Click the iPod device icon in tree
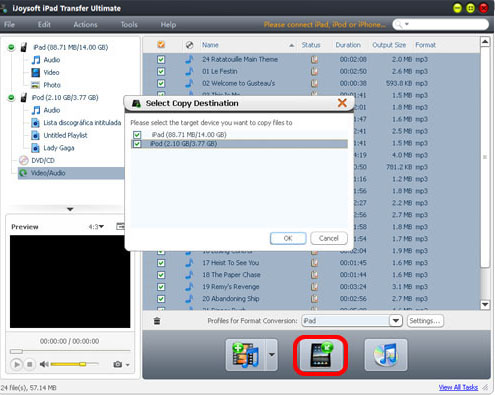 pyautogui.click(x=24, y=98)
